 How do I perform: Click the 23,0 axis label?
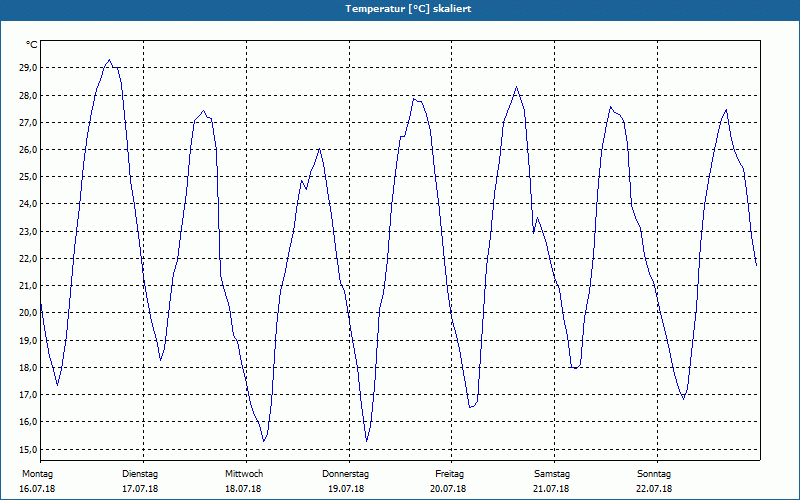tap(27, 232)
